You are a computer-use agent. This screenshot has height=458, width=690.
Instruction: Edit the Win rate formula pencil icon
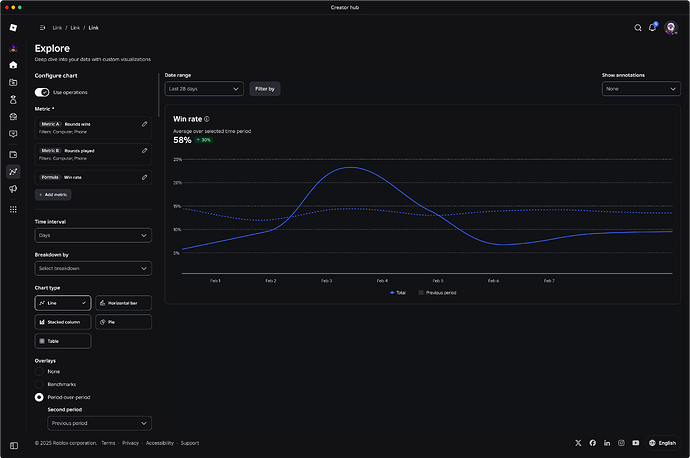coord(144,177)
